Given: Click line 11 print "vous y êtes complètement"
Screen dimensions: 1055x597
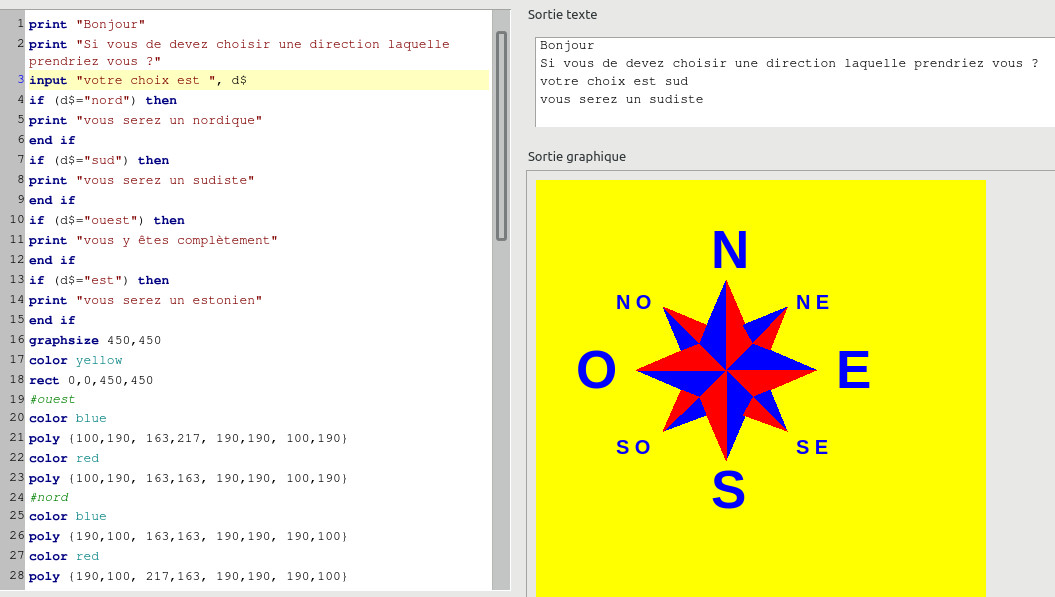Looking at the screenshot, I should [153, 240].
